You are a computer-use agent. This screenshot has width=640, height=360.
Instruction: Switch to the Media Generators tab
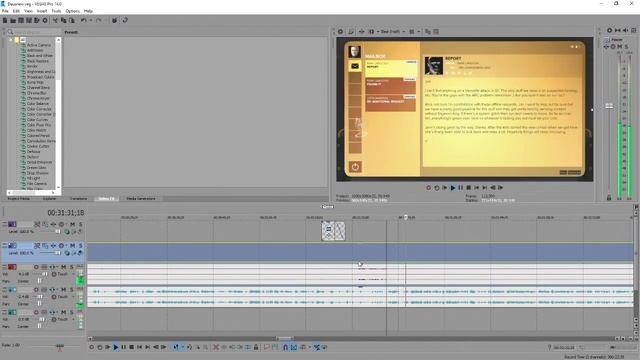pyautogui.click(x=140, y=199)
